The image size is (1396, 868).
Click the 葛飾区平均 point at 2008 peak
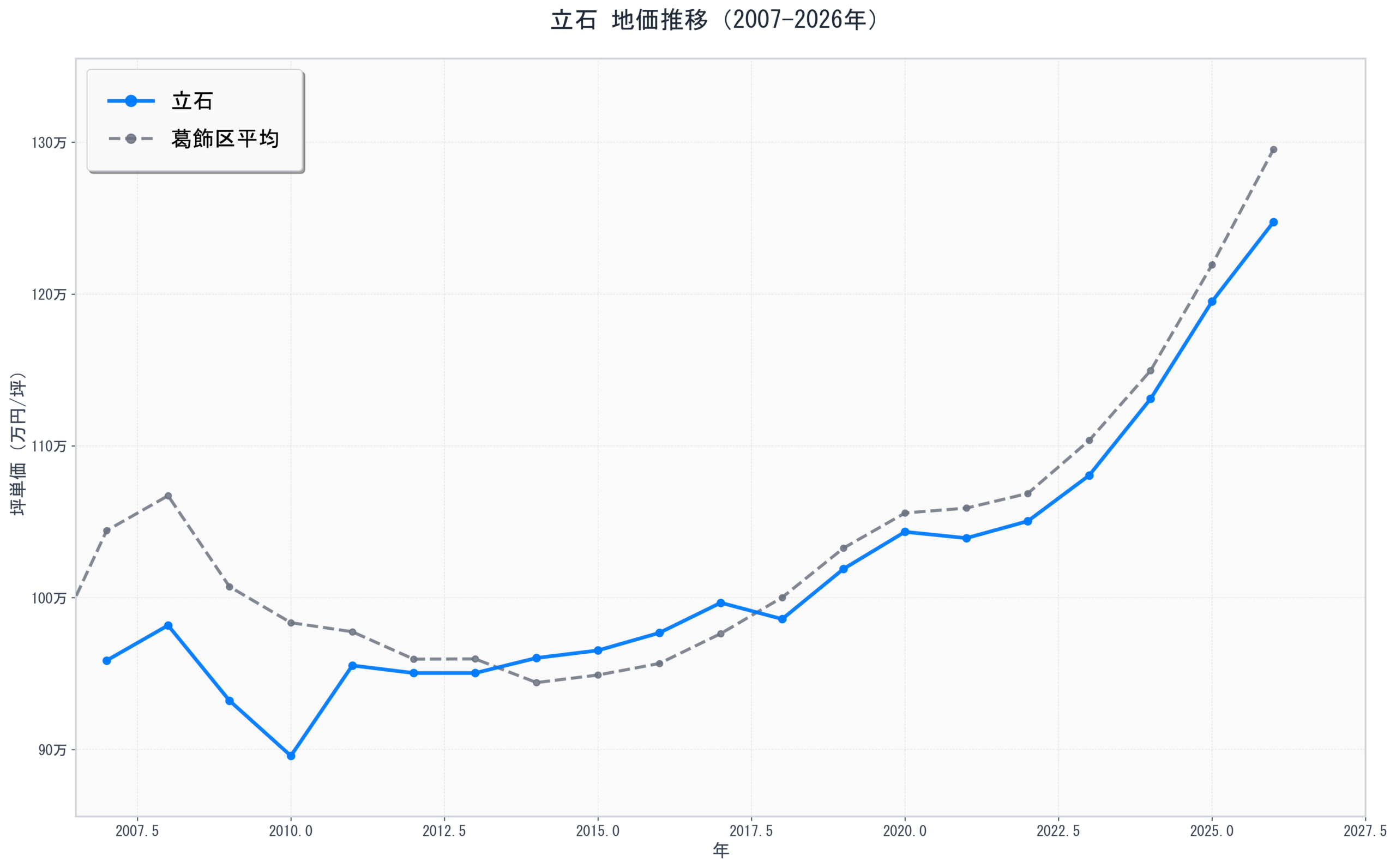168,496
